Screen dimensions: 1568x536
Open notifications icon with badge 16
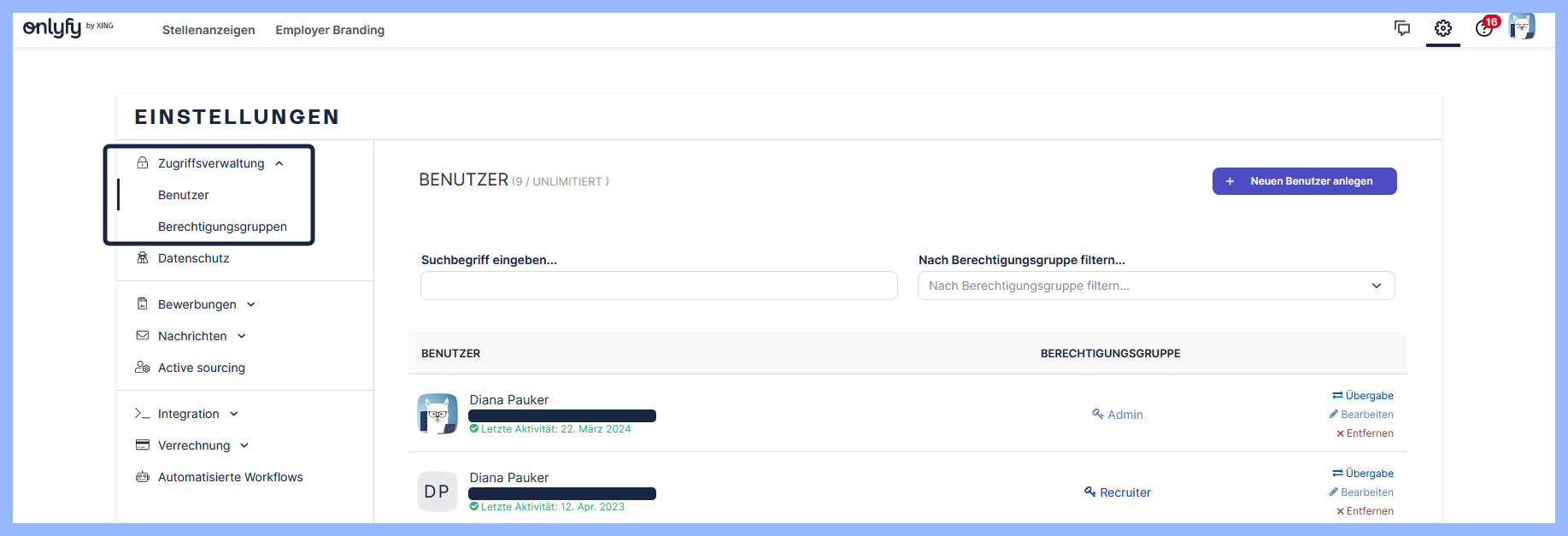coord(1485,28)
